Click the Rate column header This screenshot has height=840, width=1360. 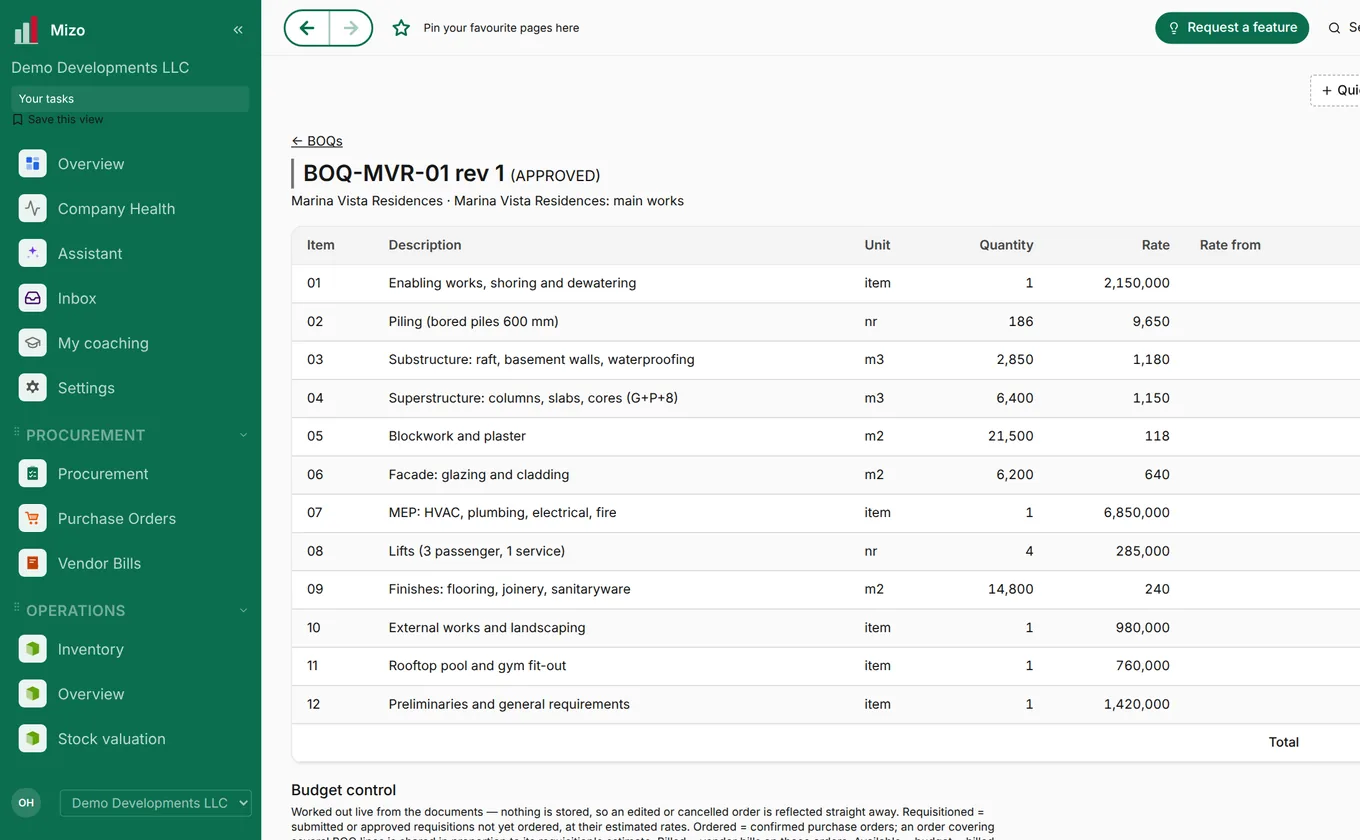(x=1156, y=245)
